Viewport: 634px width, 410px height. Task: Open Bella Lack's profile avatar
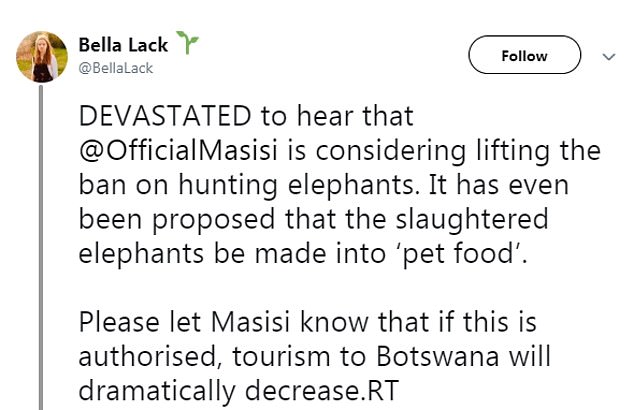42,57
